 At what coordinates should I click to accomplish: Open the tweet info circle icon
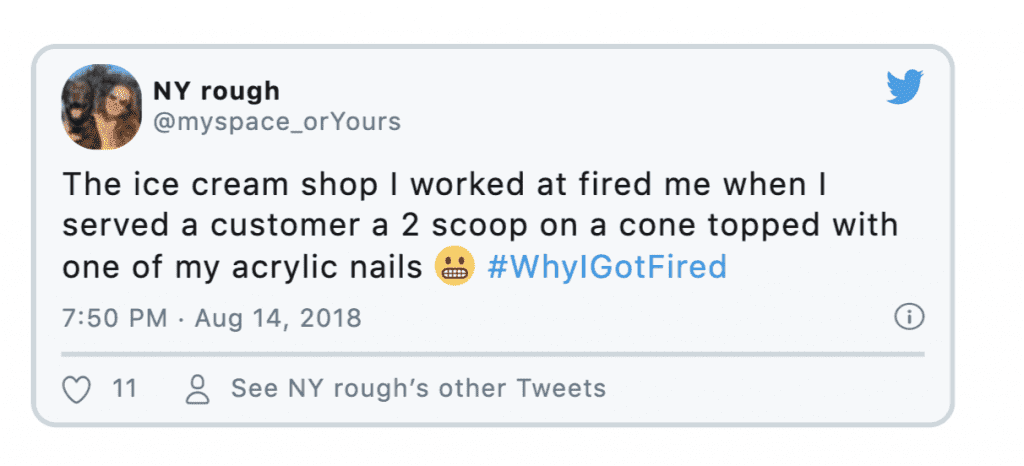tap(909, 318)
